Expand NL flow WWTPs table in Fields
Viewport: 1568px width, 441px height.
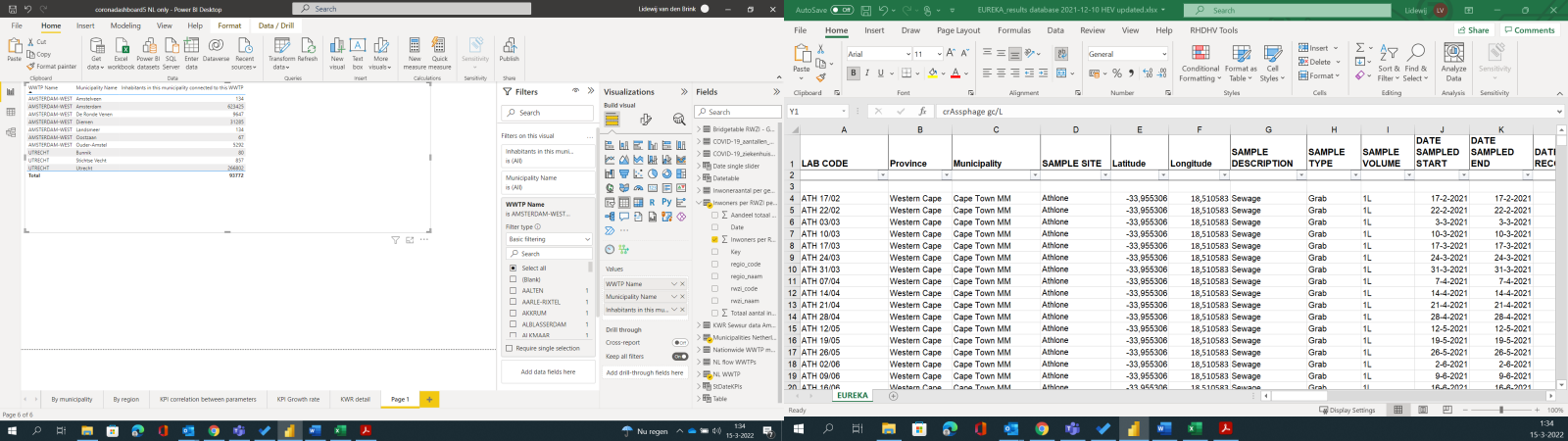click(x=699, y=362)
